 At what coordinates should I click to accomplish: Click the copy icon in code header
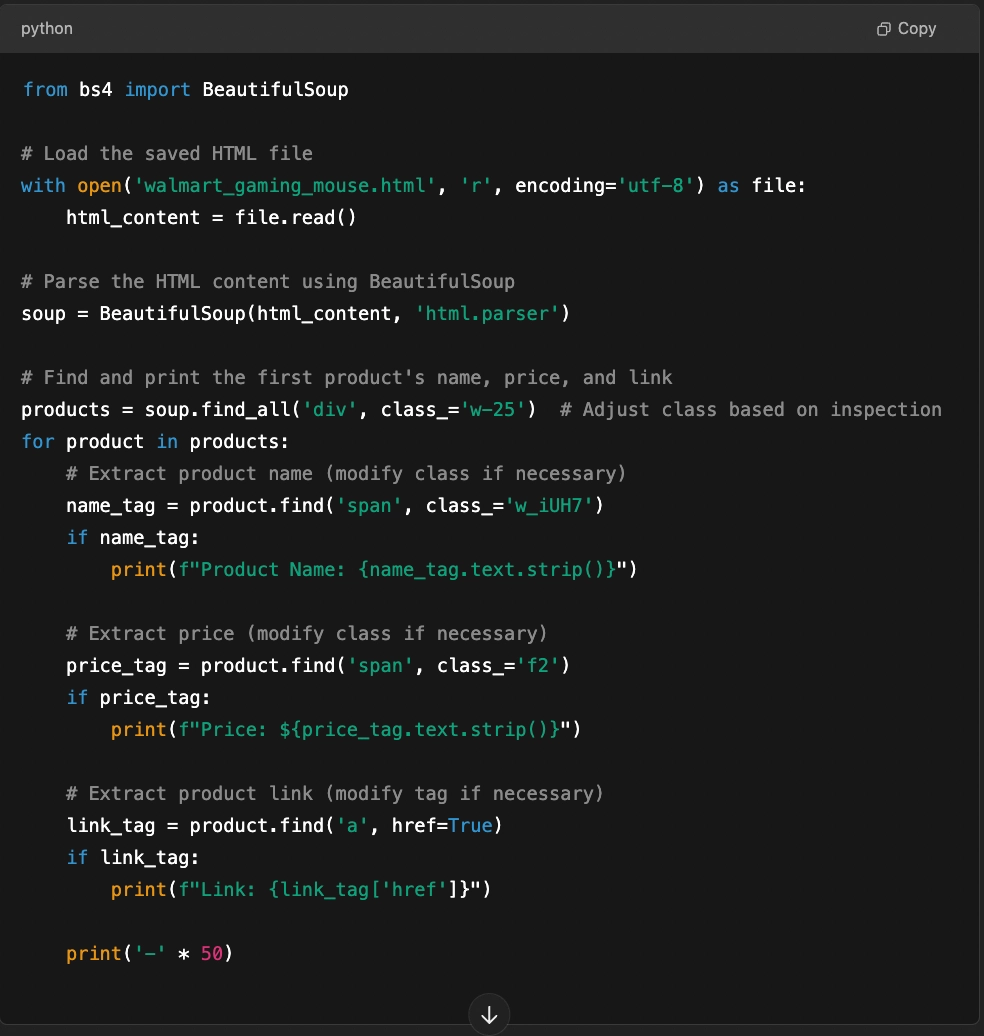pyautogui.click(x=883, y=29)
